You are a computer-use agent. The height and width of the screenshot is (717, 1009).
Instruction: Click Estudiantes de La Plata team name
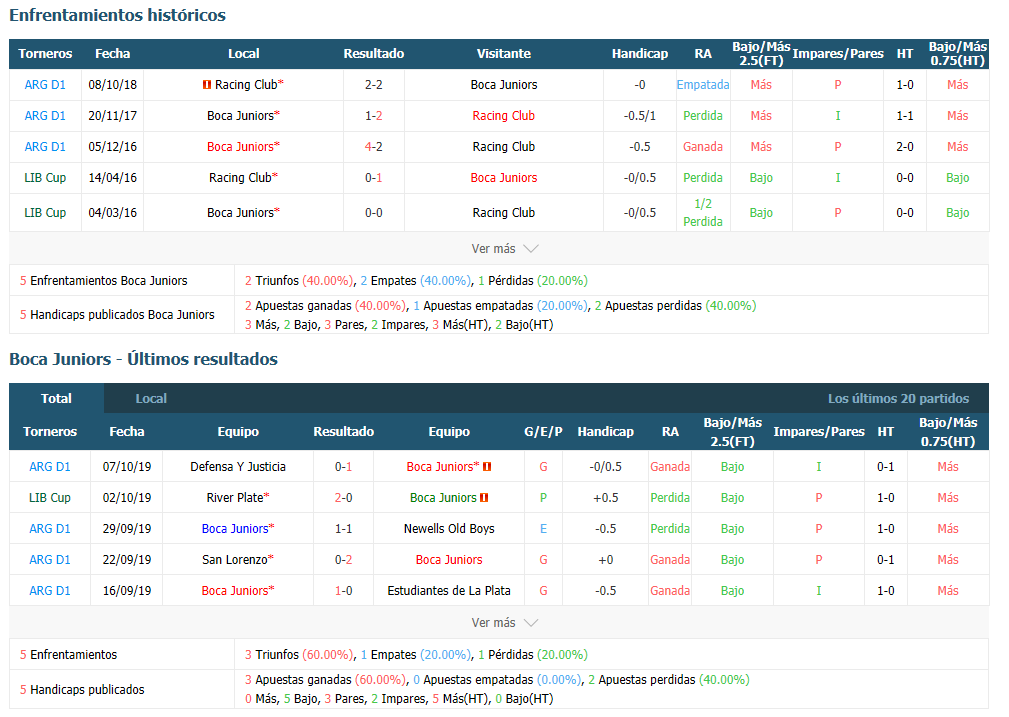(449, 590)
